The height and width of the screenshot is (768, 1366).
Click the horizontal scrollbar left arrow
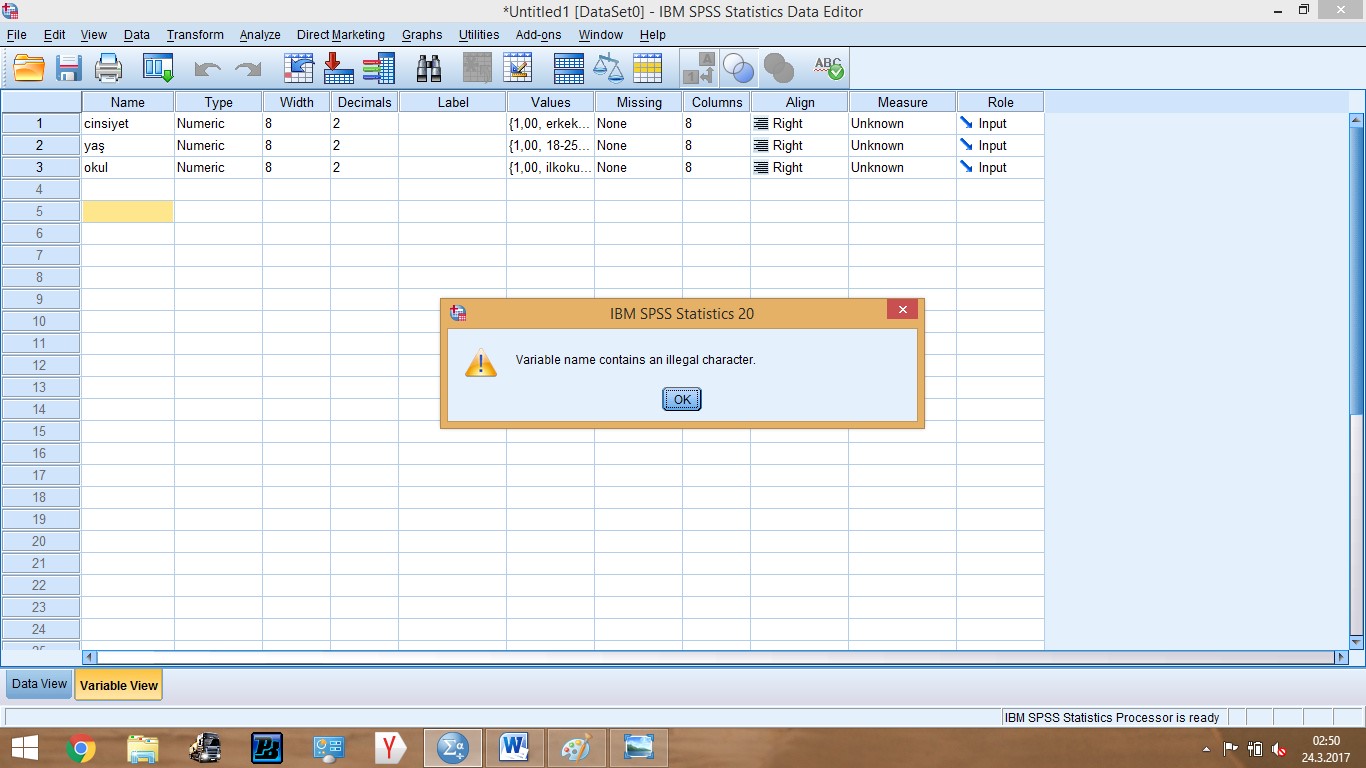89,657
